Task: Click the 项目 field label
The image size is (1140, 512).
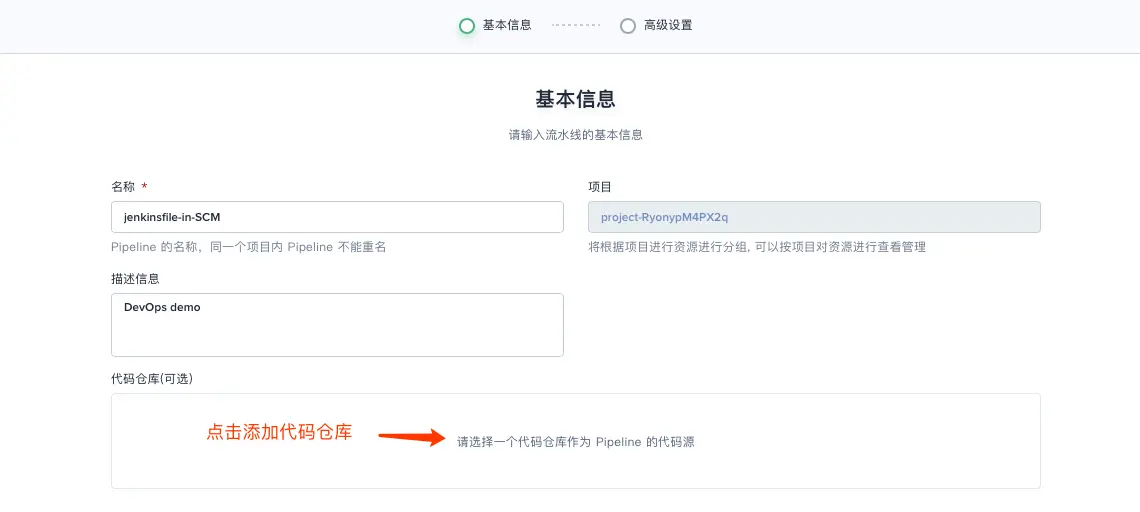Action: [600, 187]
